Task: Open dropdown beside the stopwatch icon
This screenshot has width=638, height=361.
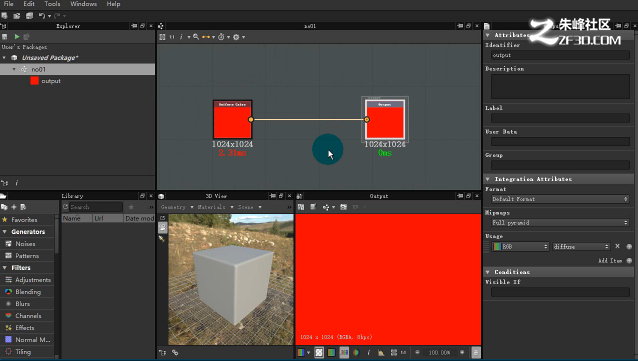Action: [x=228, y=37]
